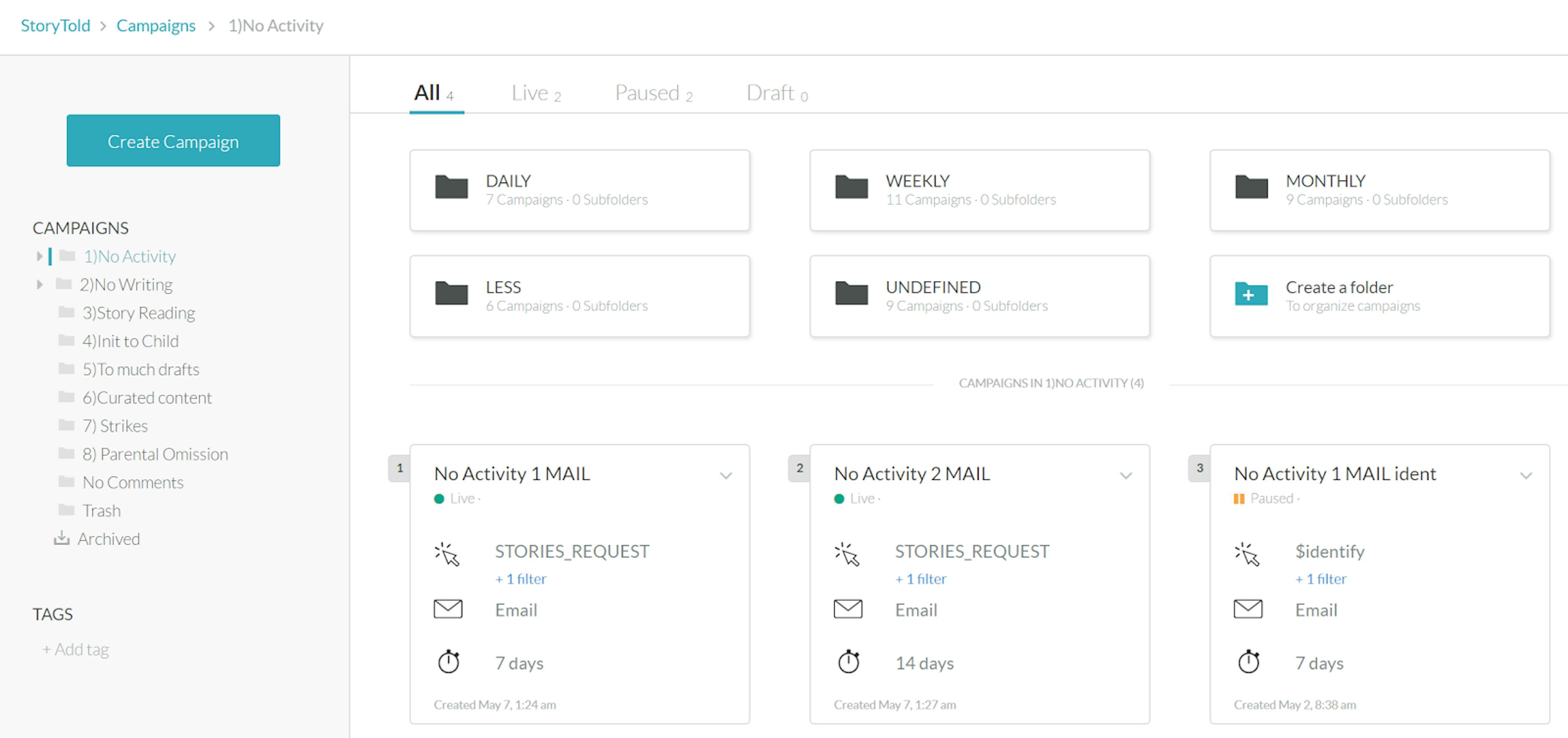This screenshot has width=1568, height=738.
Task: Click folder icon beside 3)Story Reading
Action: tap(66, 312)
